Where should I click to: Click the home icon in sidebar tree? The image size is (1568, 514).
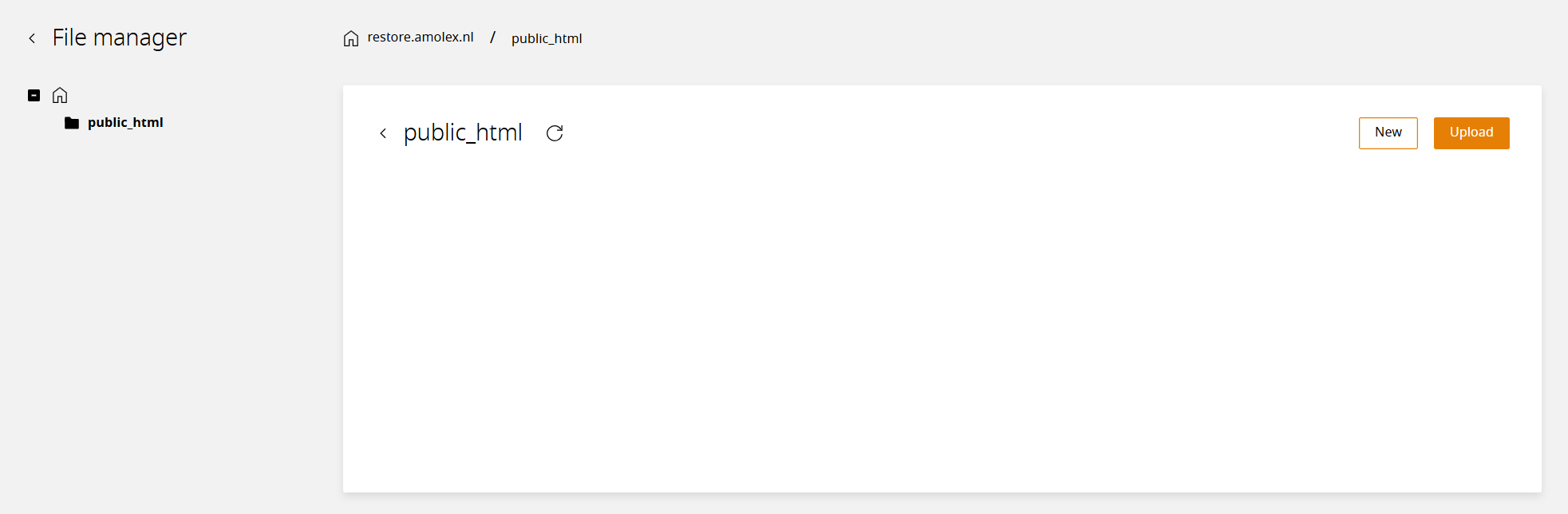[60, 96]
